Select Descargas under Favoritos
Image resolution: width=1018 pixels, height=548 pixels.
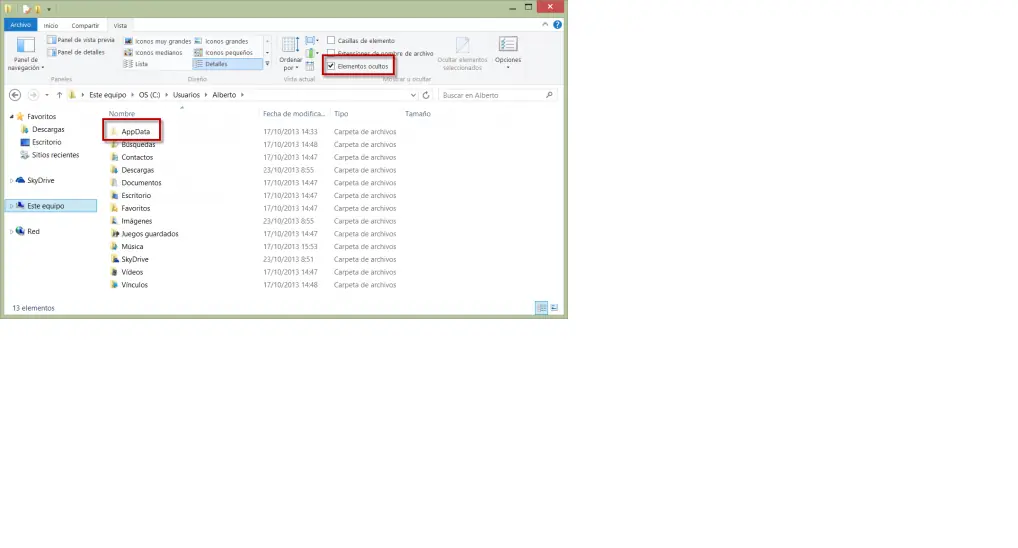(x=48, y=129)
